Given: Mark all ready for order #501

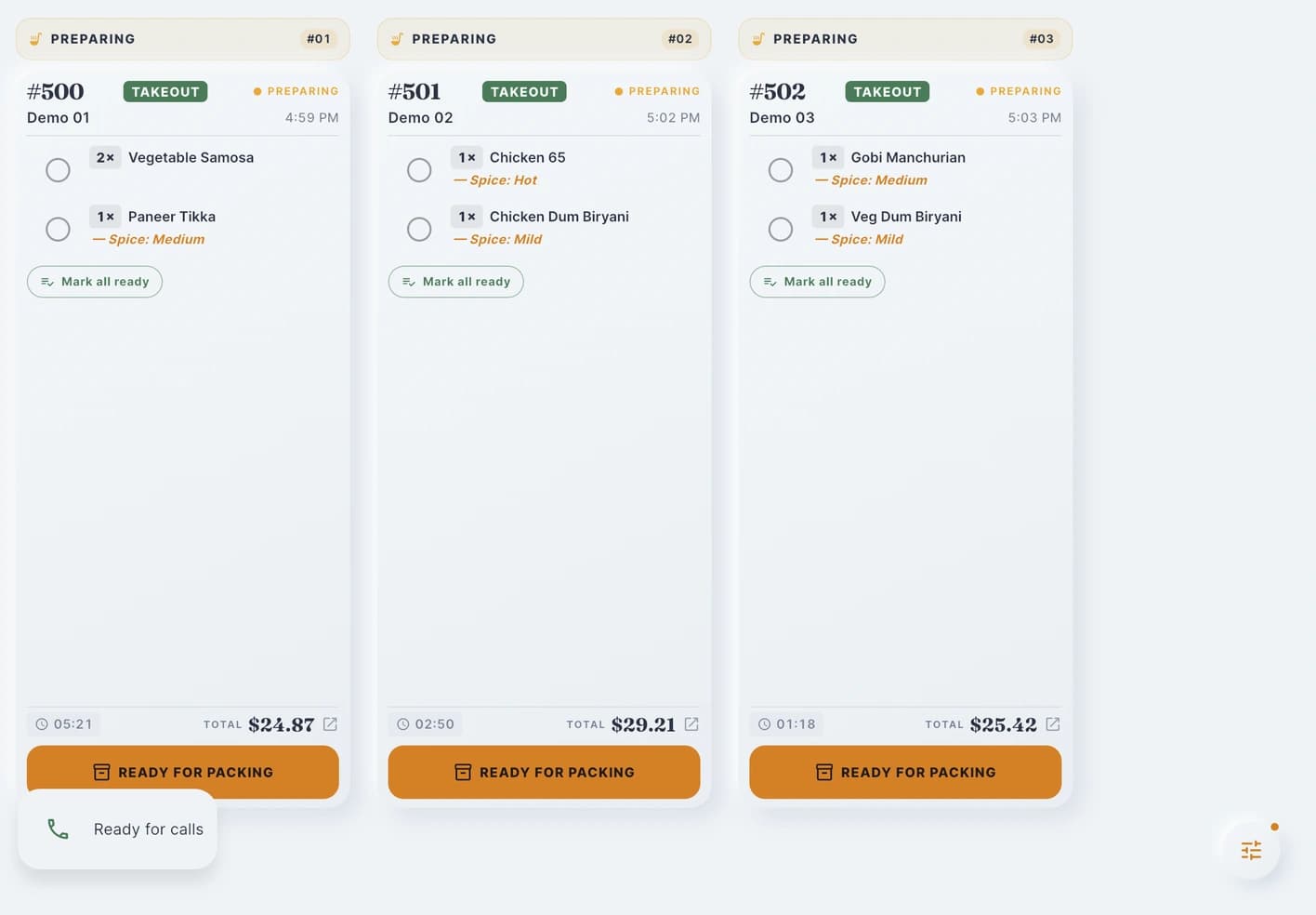Looking at the screenshot, I should (x=456, y=282).
